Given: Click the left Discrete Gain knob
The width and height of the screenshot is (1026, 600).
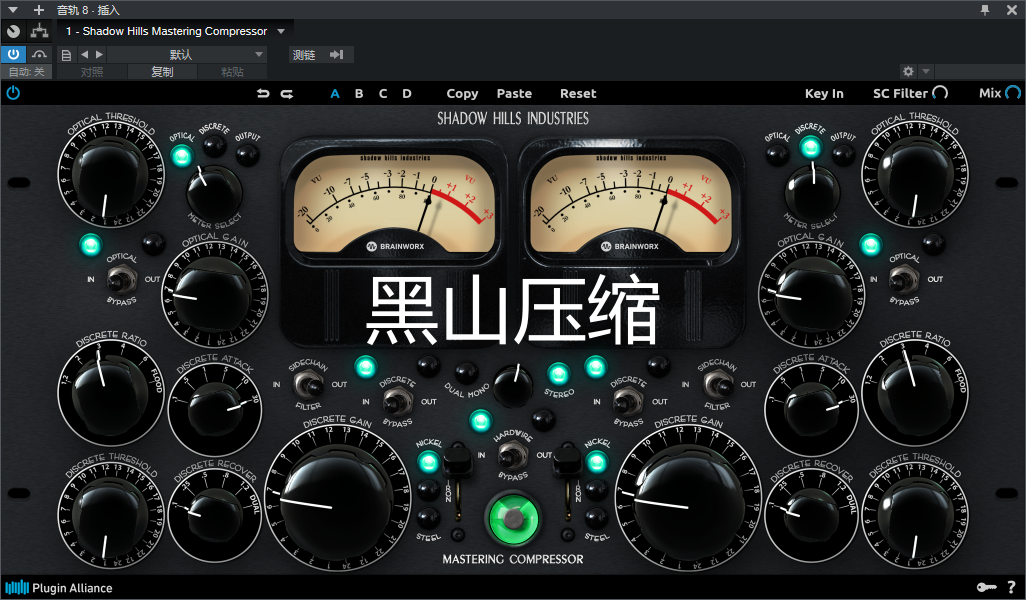Looking at the screenshot, I should point(337,500).
